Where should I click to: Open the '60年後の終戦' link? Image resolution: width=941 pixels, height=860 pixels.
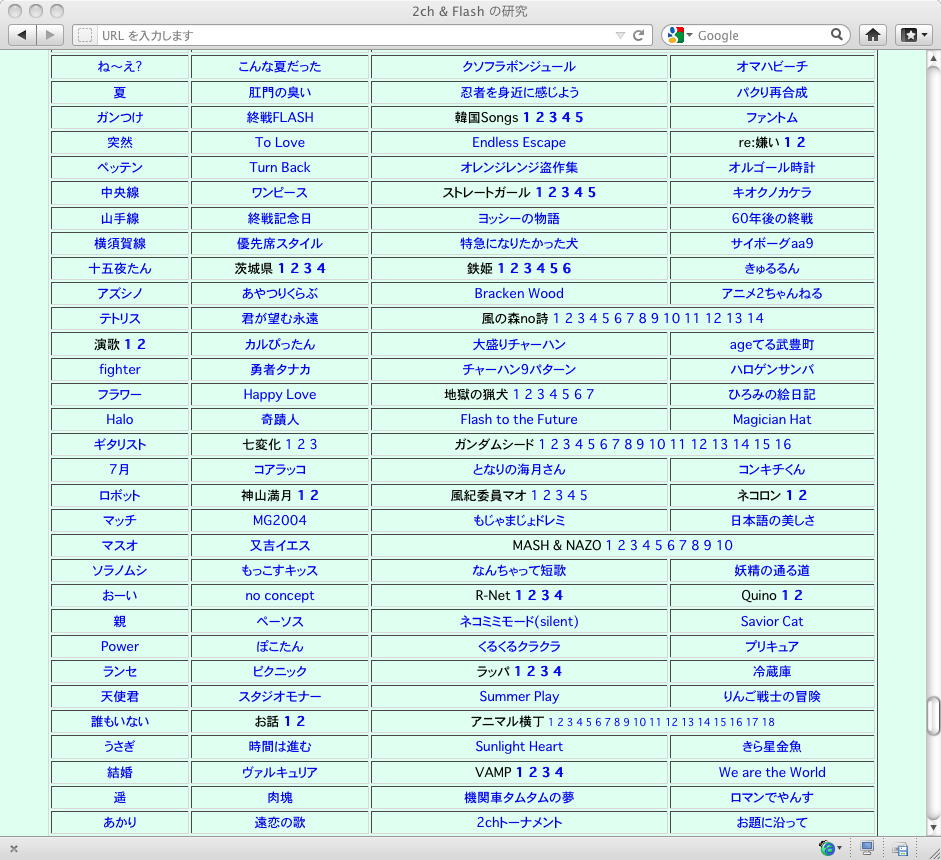[x=772, y=218]
